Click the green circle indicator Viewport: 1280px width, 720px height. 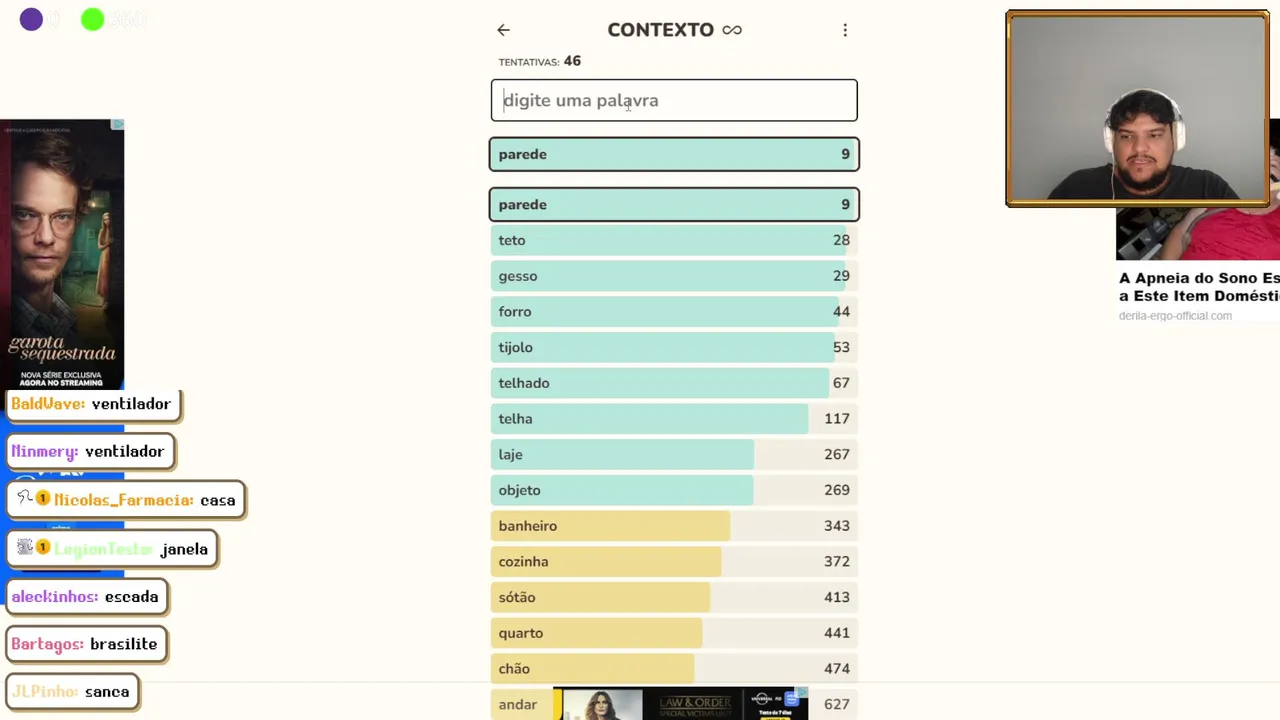(92, 19)
